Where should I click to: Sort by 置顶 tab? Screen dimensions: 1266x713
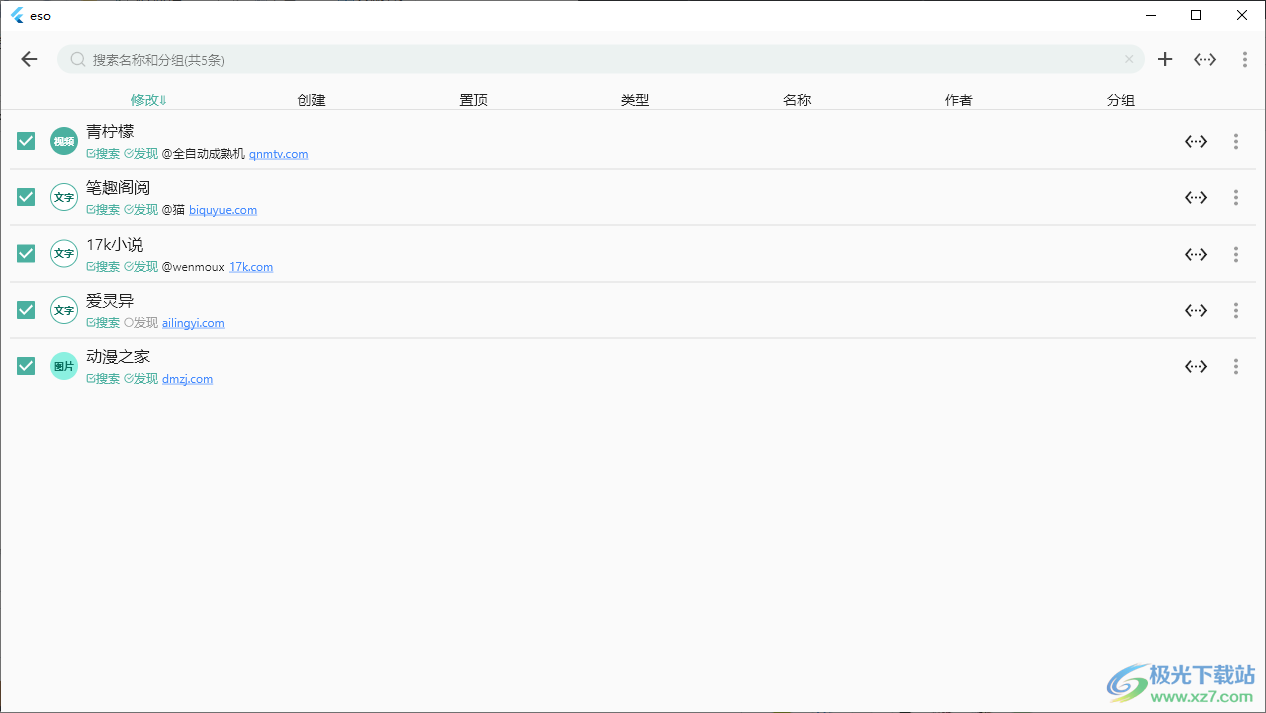tap(473, 100)
